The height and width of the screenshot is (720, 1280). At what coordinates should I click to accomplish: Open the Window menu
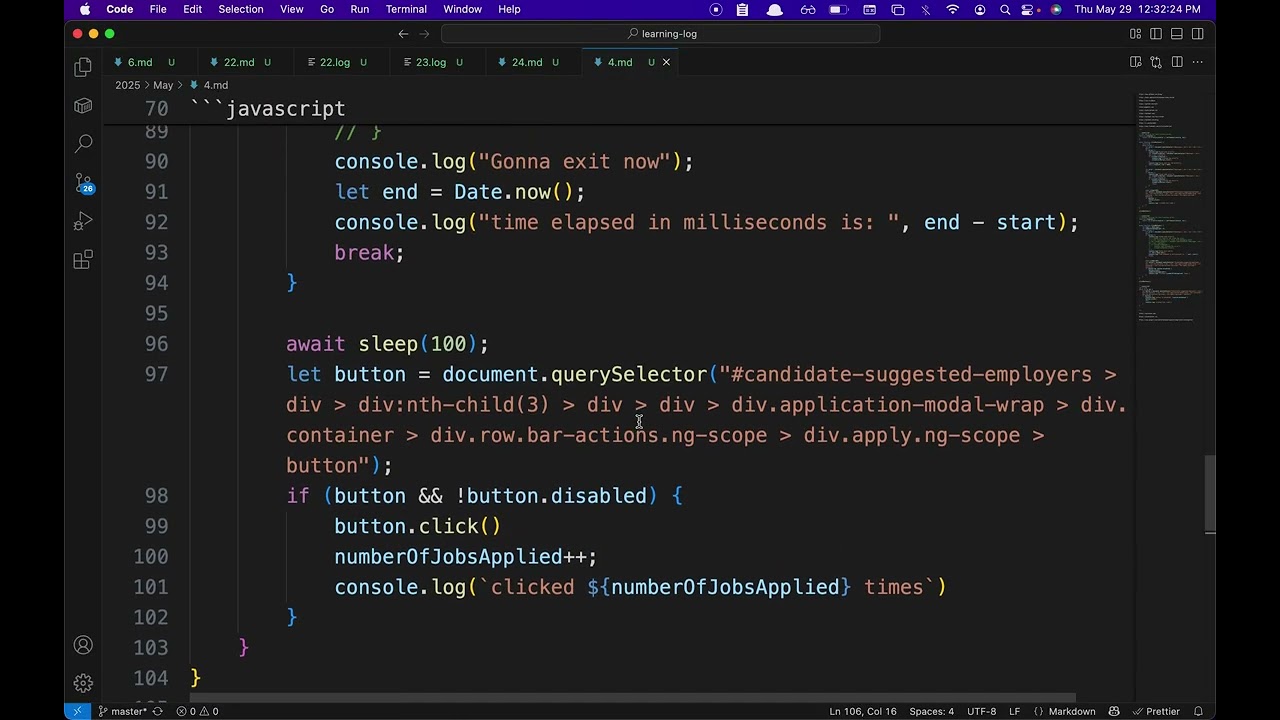462,9
